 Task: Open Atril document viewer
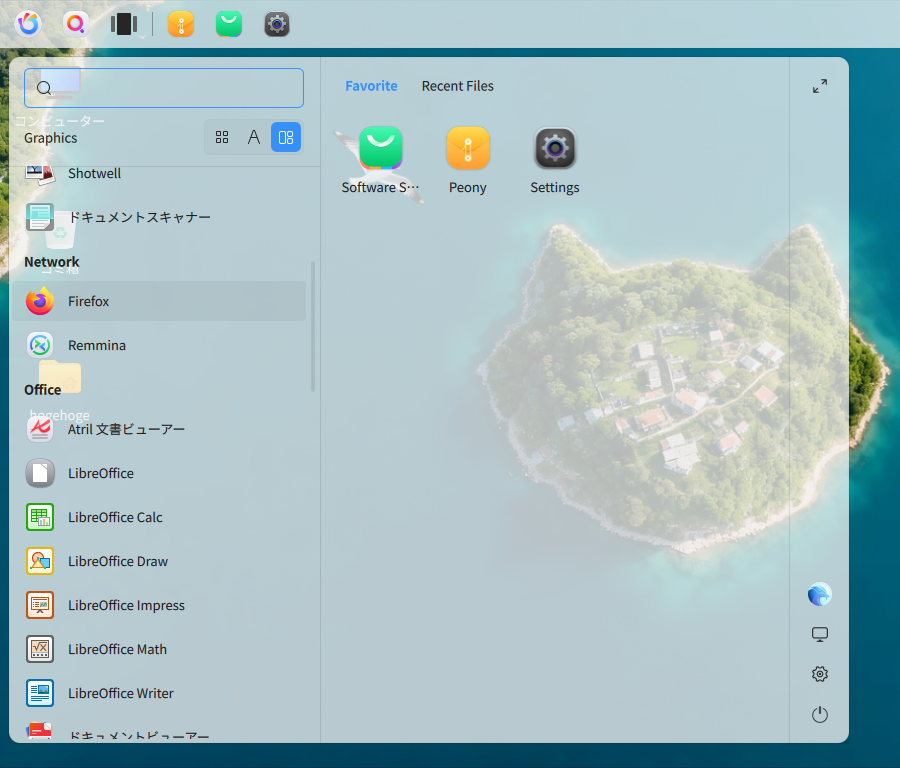point(158,429)
